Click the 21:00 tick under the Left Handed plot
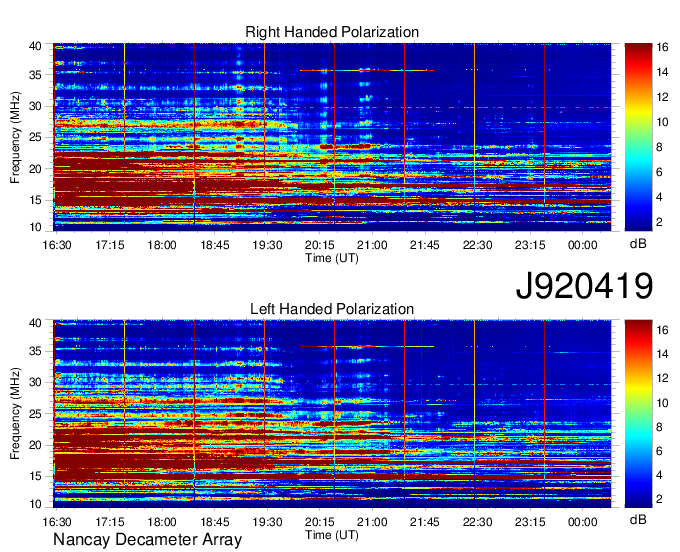The image size is (680, 552). 372,522
